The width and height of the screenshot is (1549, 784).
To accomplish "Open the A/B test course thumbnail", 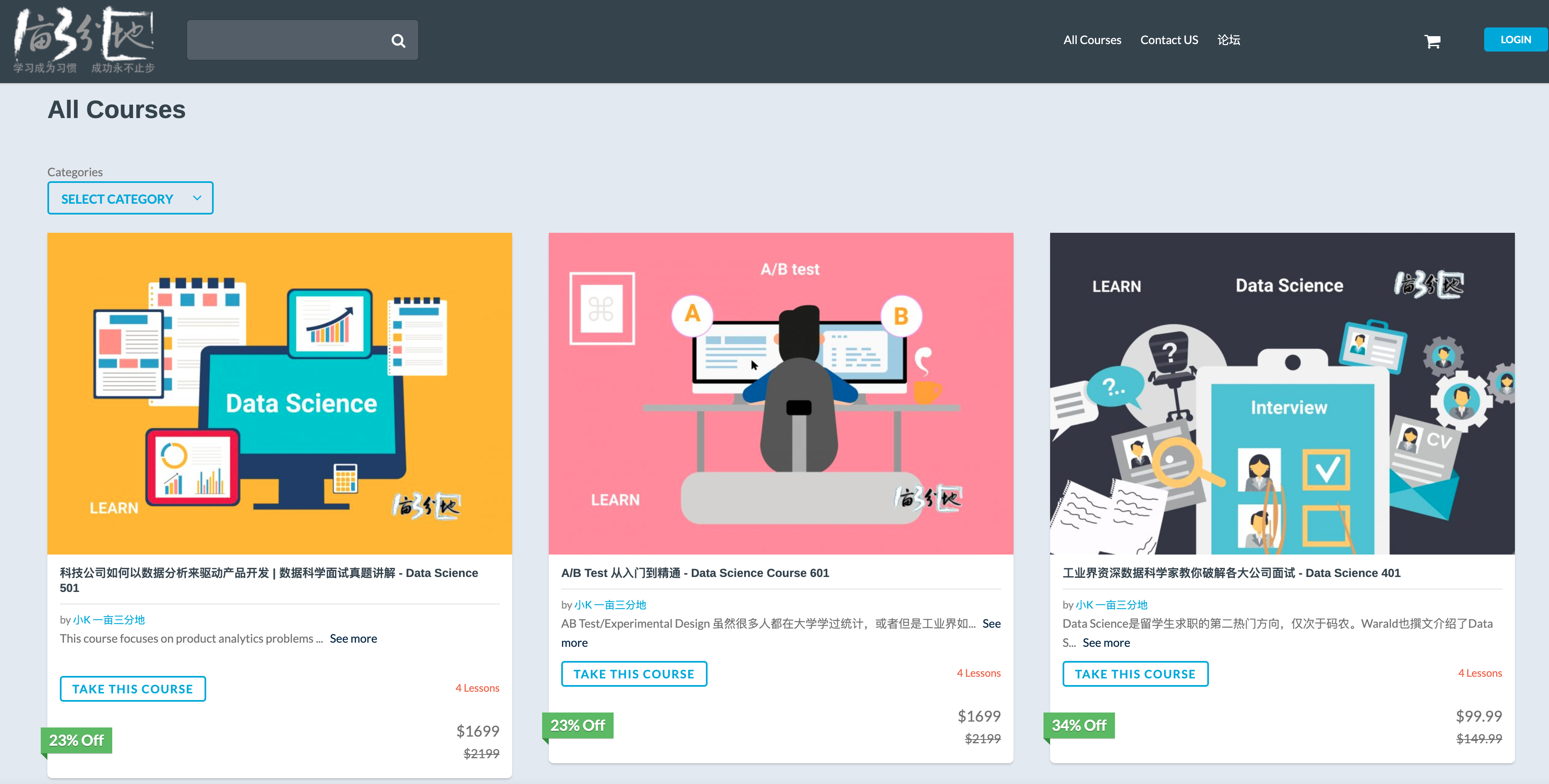I will [x=780, y=393].
